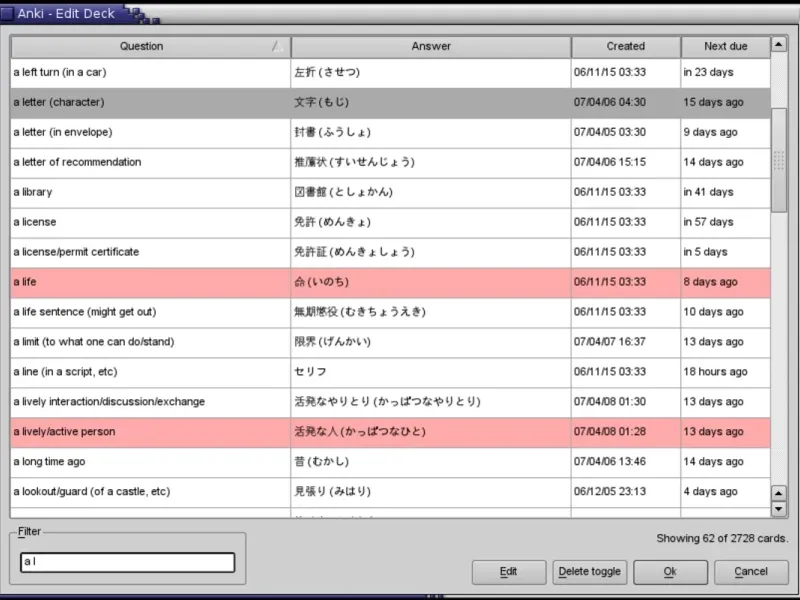800x600 pixels.
Task: Click the 'Showing 62 of 2728 cards' status text
Action: pyautogui.click(x=722, y=539)
